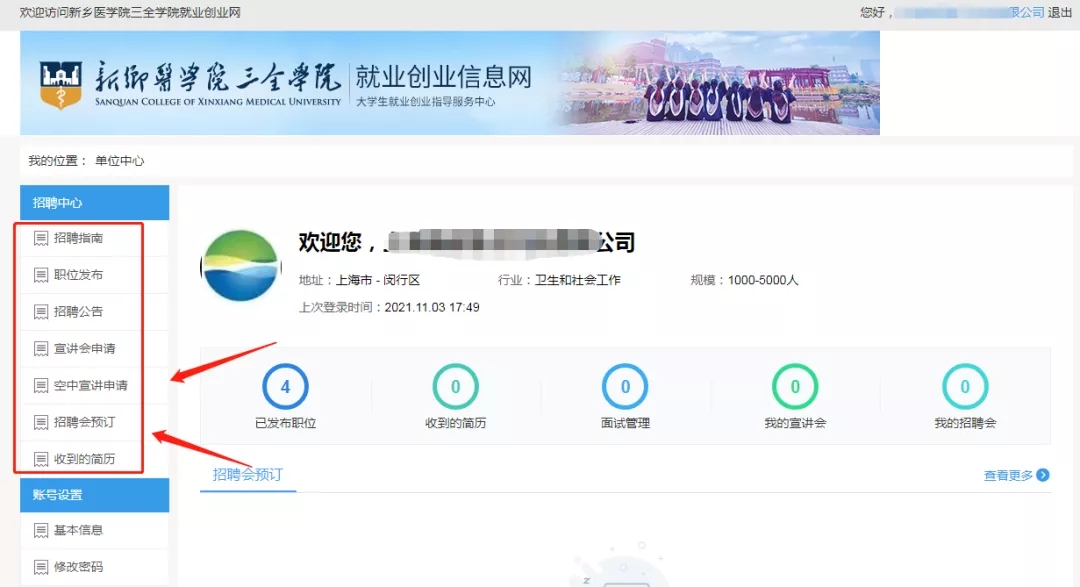Click the 招聘公告 sidebar icon
The height and width of the screenshot is (587, 1080).
click(x=41, y=312)
